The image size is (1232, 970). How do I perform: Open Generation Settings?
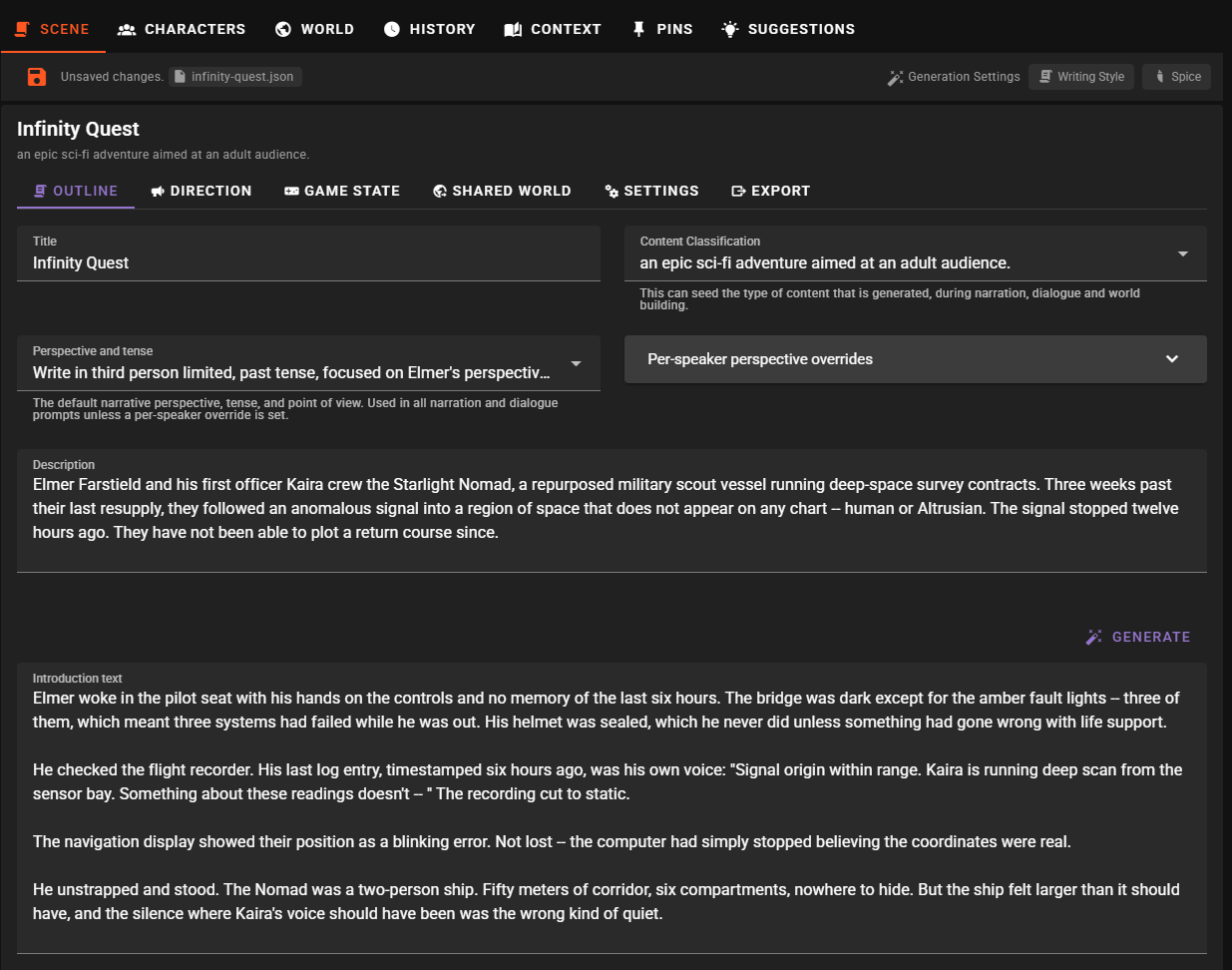click(x=954, y=77)
